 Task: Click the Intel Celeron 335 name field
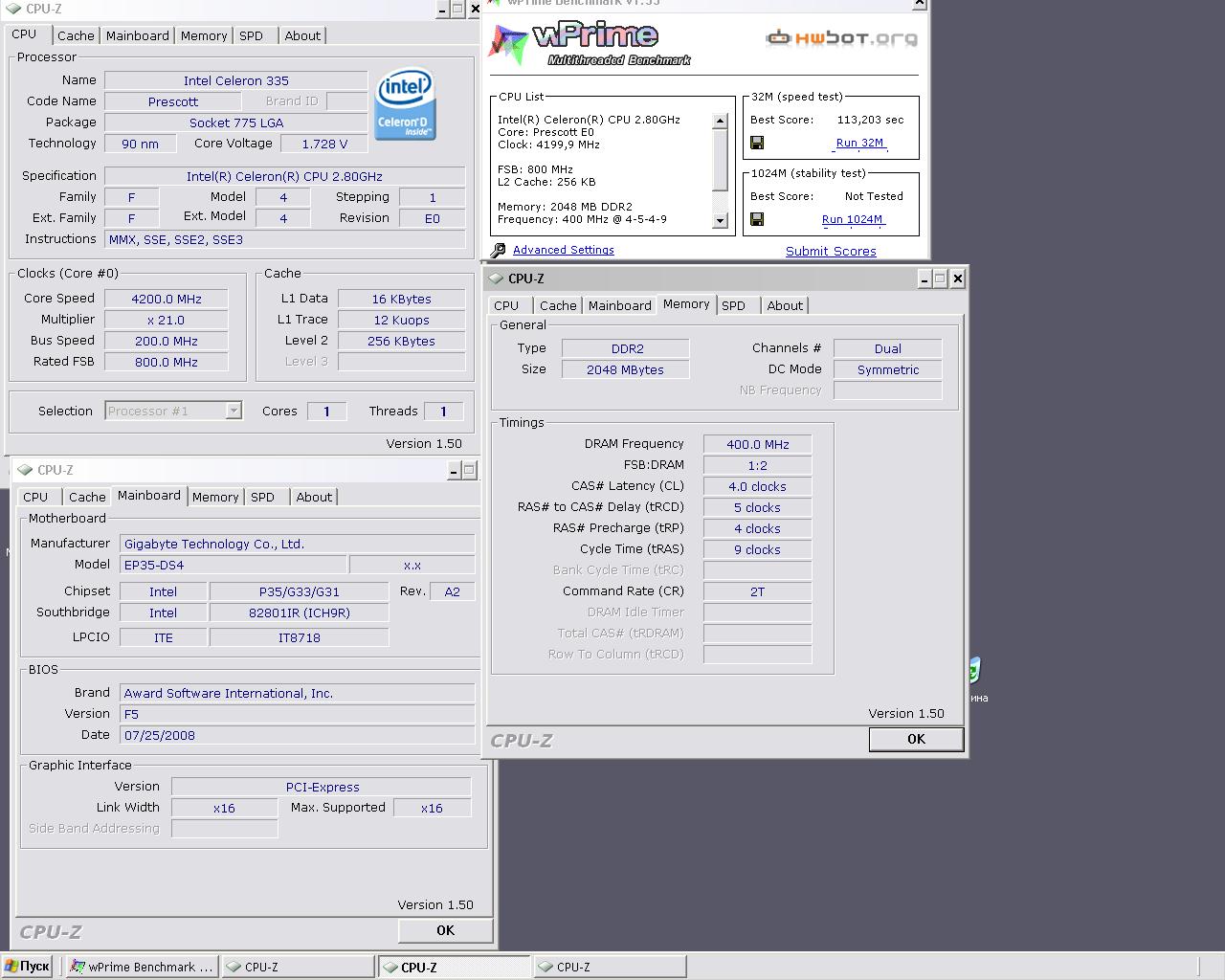(236, 80)
